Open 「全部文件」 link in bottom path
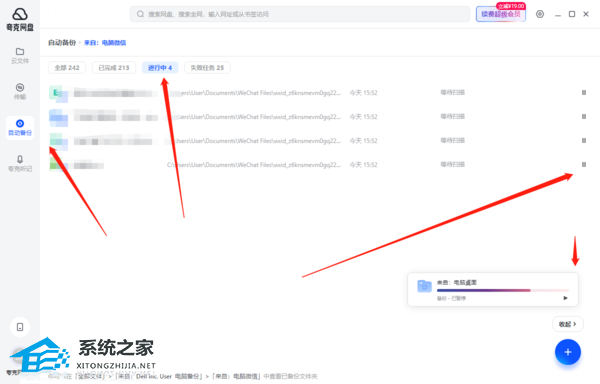The image size is (600, 384). 89,376
